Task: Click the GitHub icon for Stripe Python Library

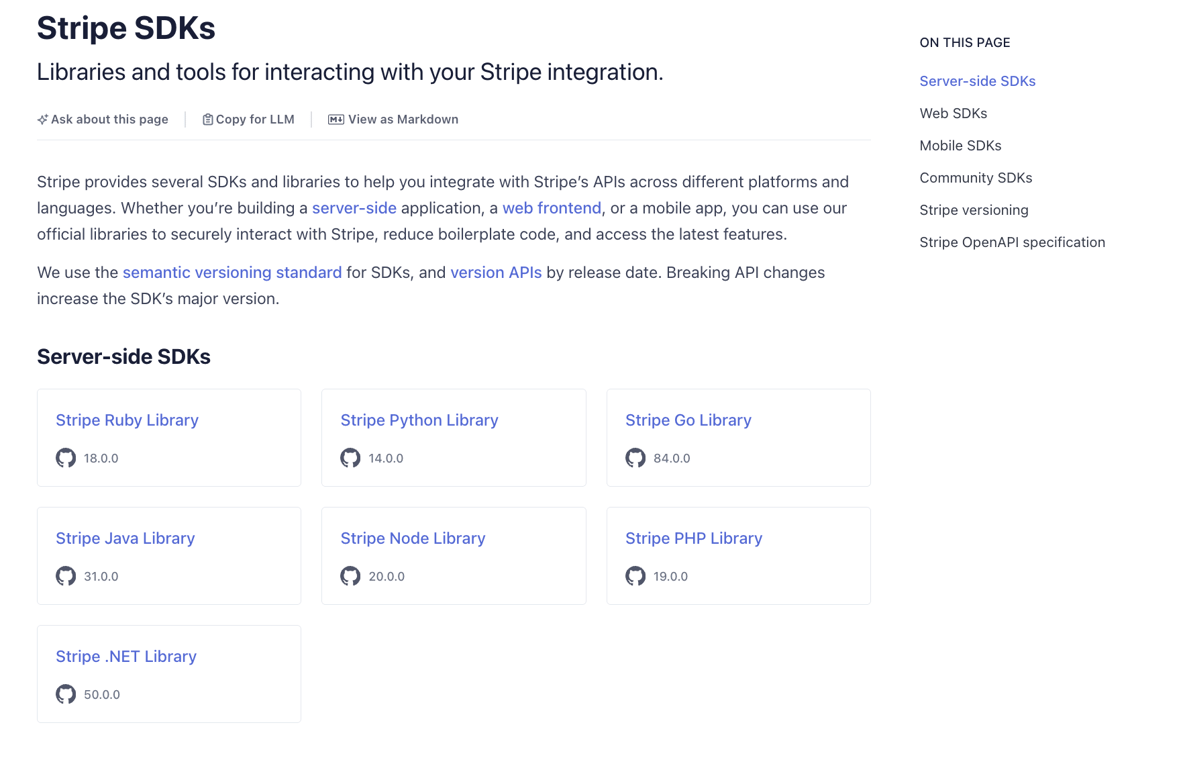Action: coord(350,457)
